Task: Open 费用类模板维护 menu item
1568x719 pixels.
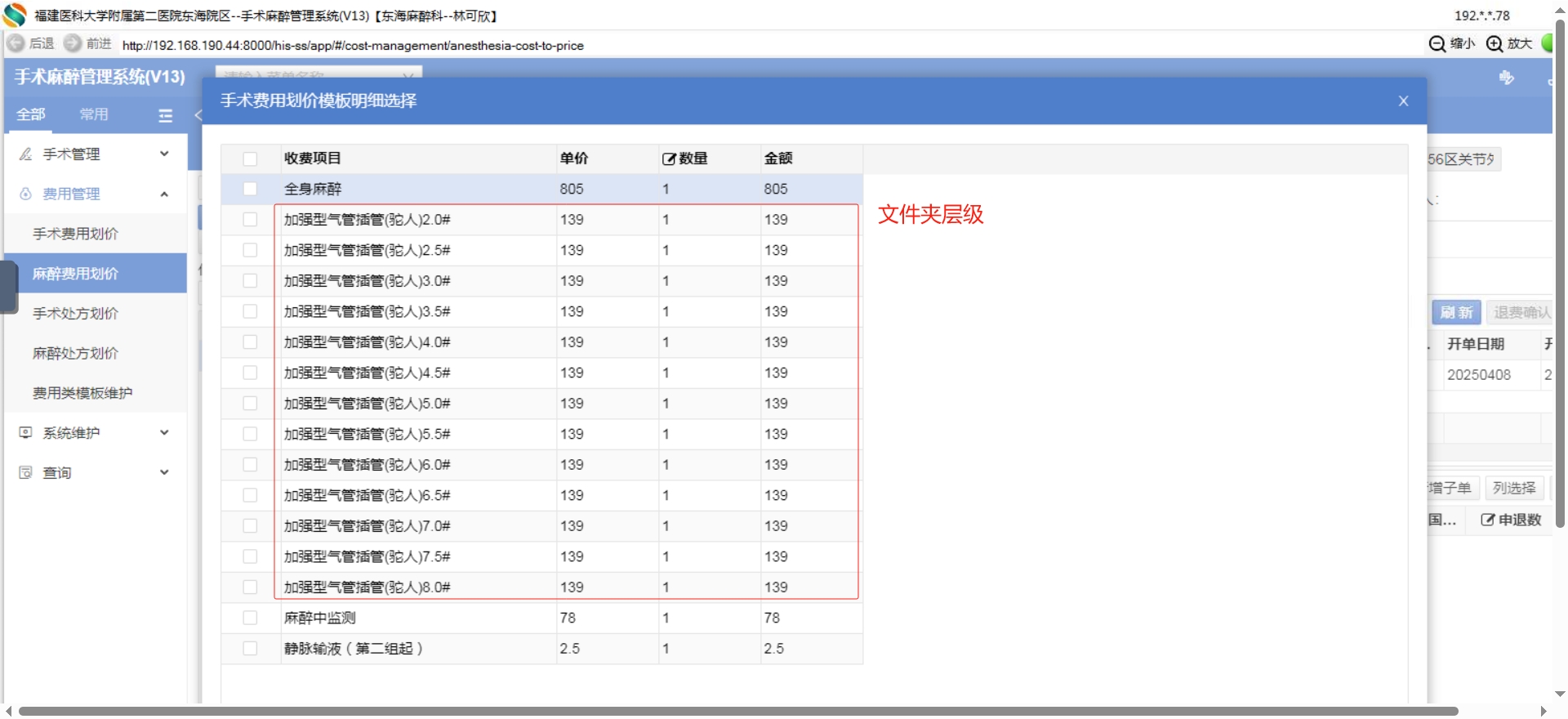Action: 96,393
